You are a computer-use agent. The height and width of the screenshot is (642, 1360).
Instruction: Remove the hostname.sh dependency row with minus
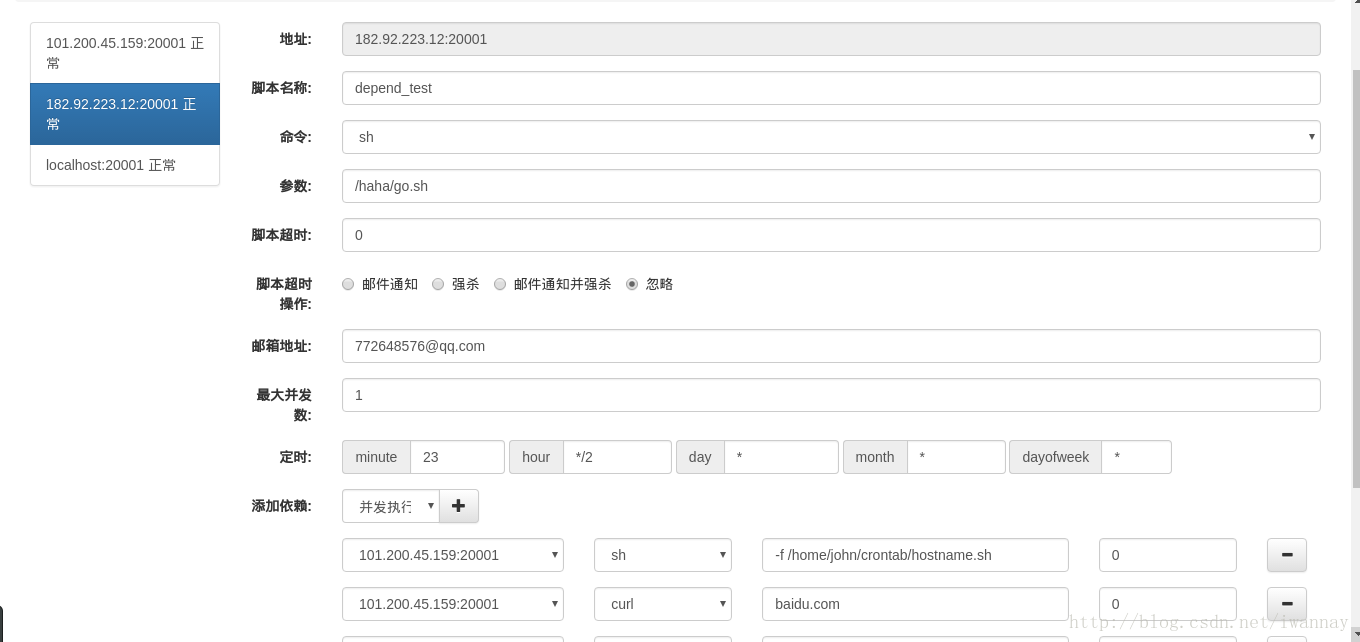(1286, 555)
